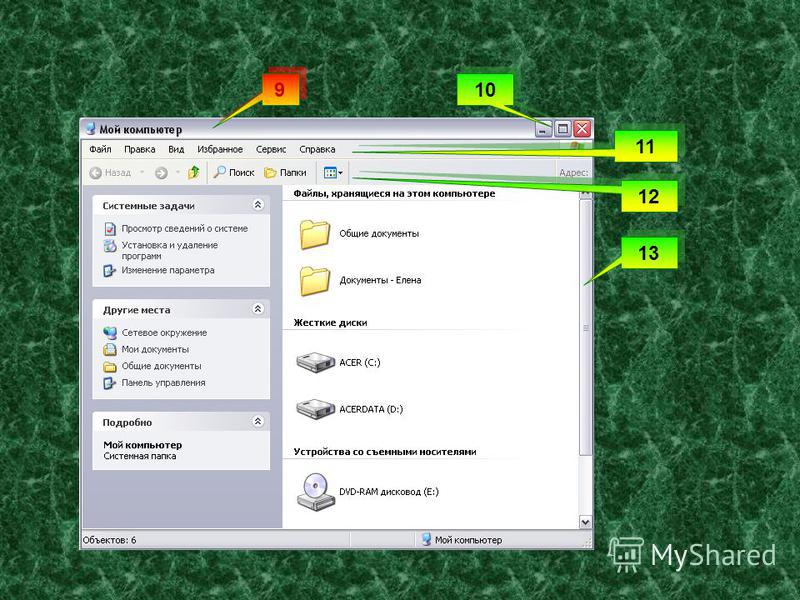Open Мои документы link in sidebar
This screenshot has height=600, width=800.
click(x=155, y=349)
